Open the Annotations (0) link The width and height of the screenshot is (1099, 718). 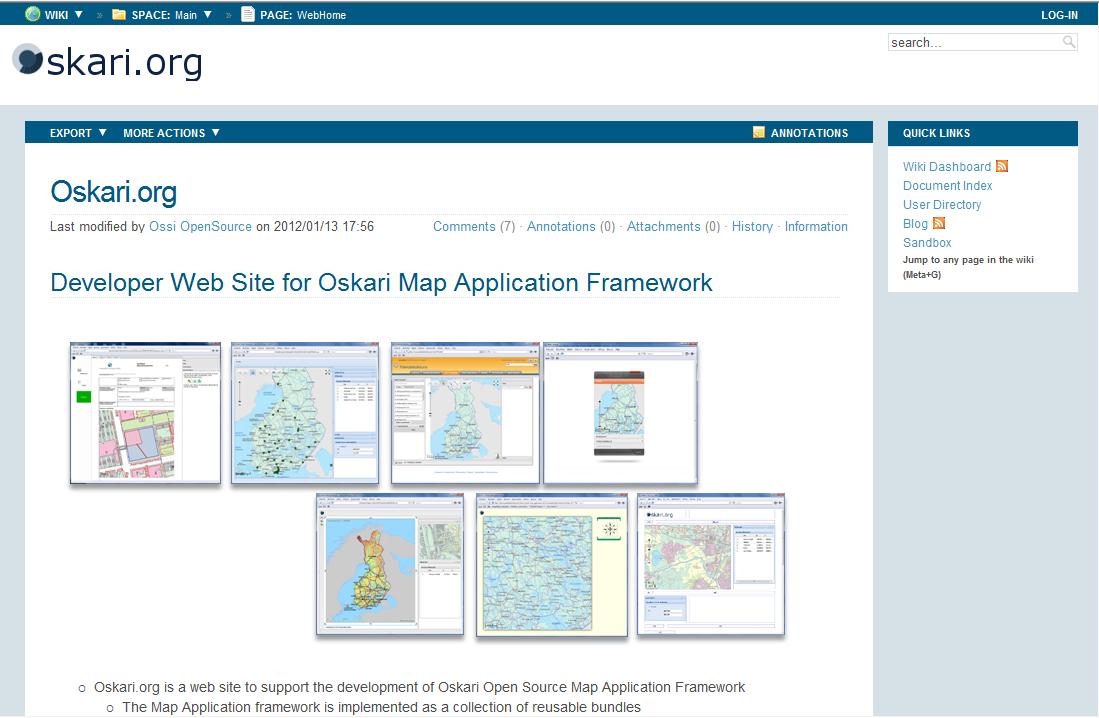coord(571,226)
